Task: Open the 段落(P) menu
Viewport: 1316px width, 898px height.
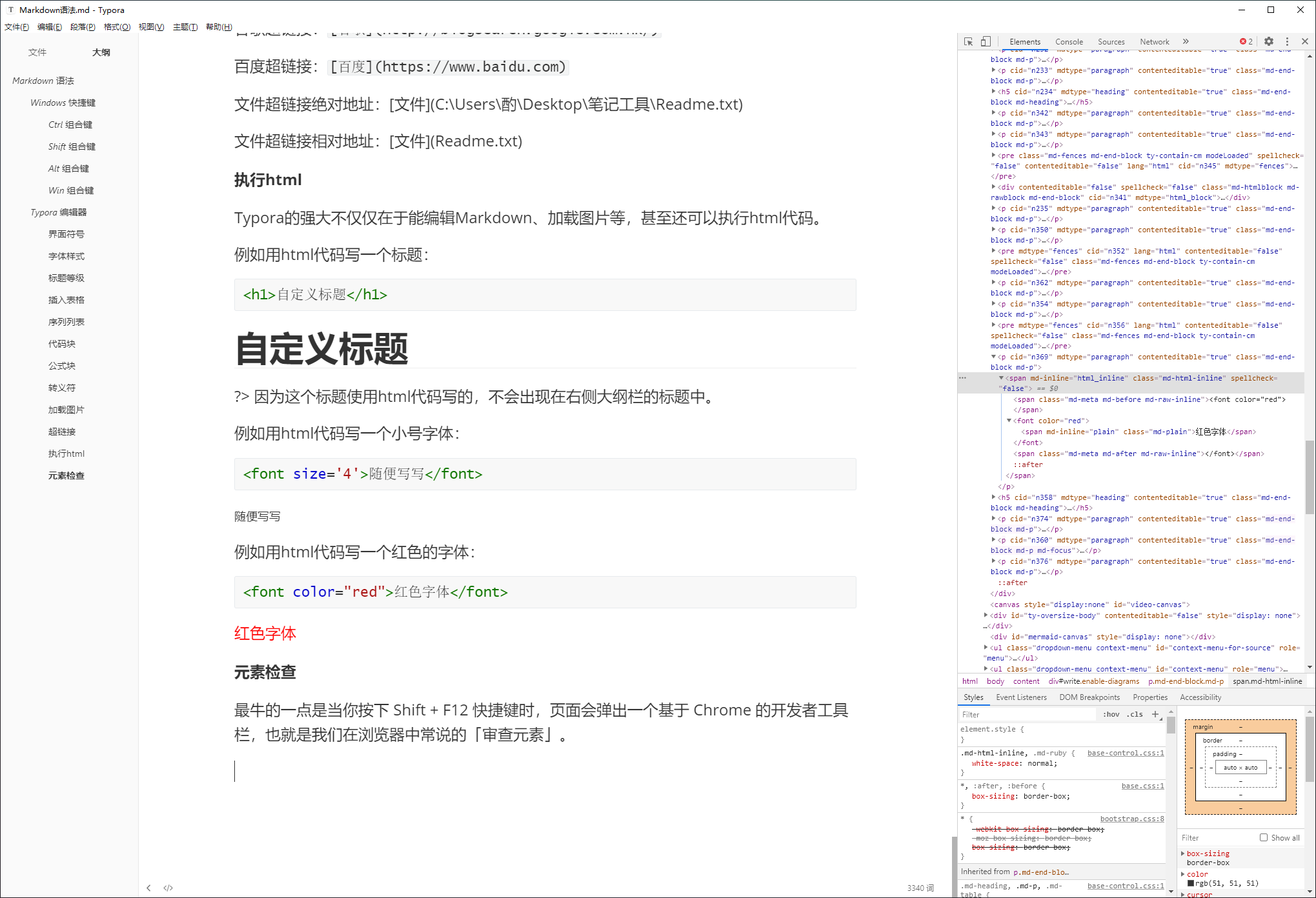Action: point(83,26)
